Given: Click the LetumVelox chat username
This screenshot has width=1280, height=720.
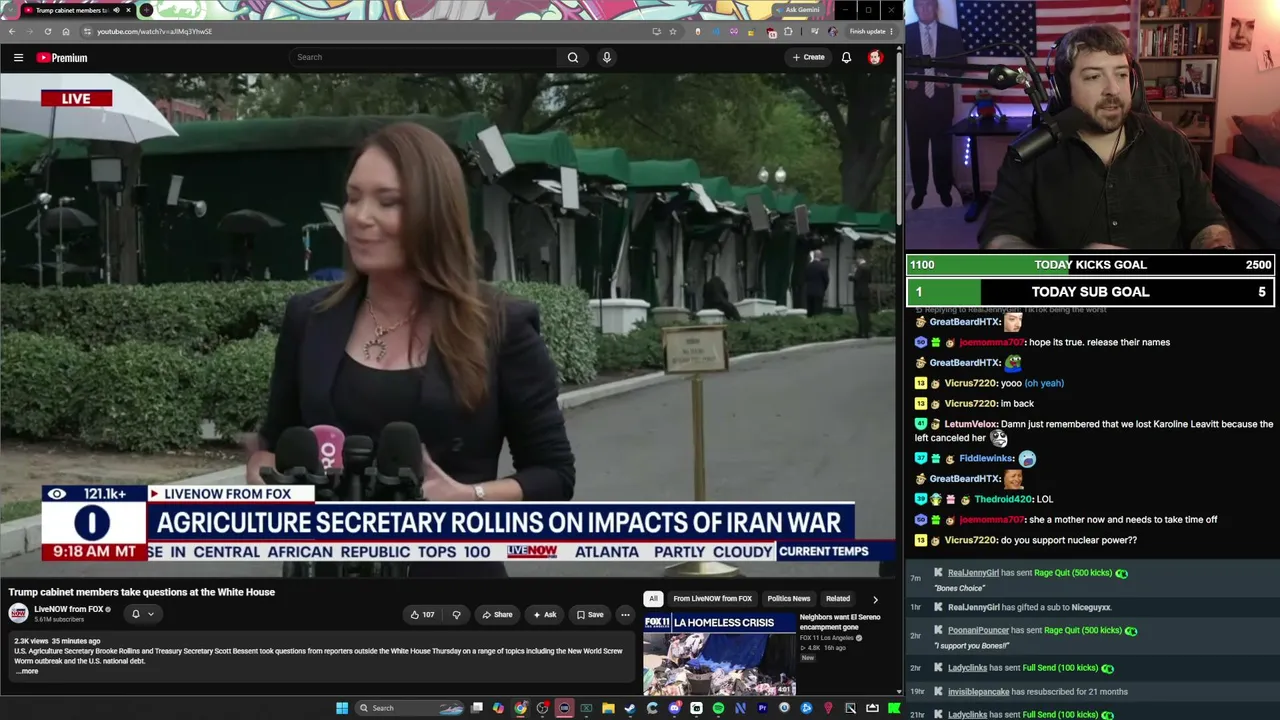Looking at the screenshot, I should pyautogui.click(x=970, y=424).
